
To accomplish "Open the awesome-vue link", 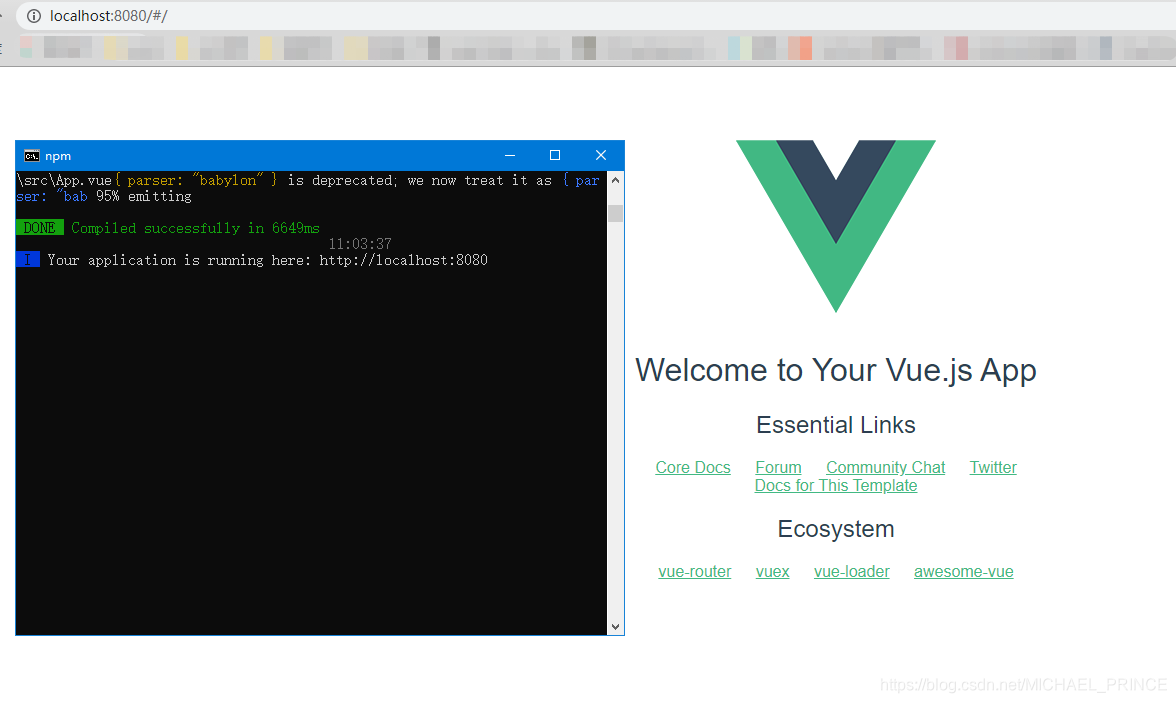I will (963, 572).
